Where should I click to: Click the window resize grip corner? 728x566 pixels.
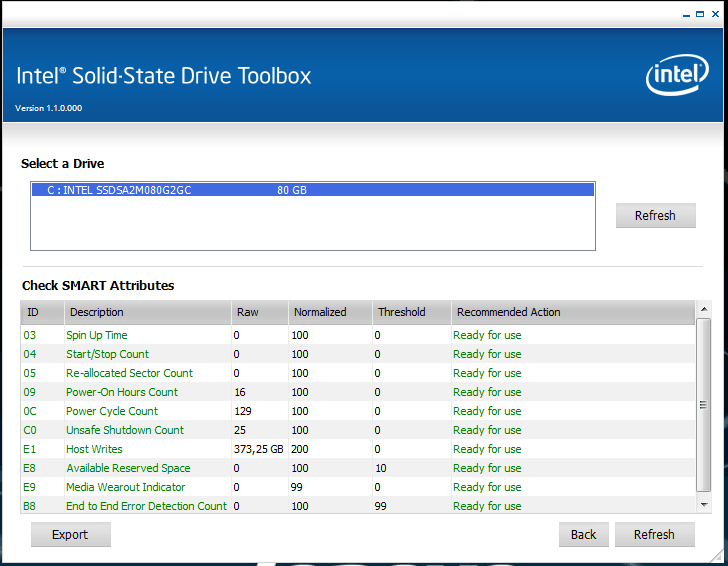[x=717, y=555]
